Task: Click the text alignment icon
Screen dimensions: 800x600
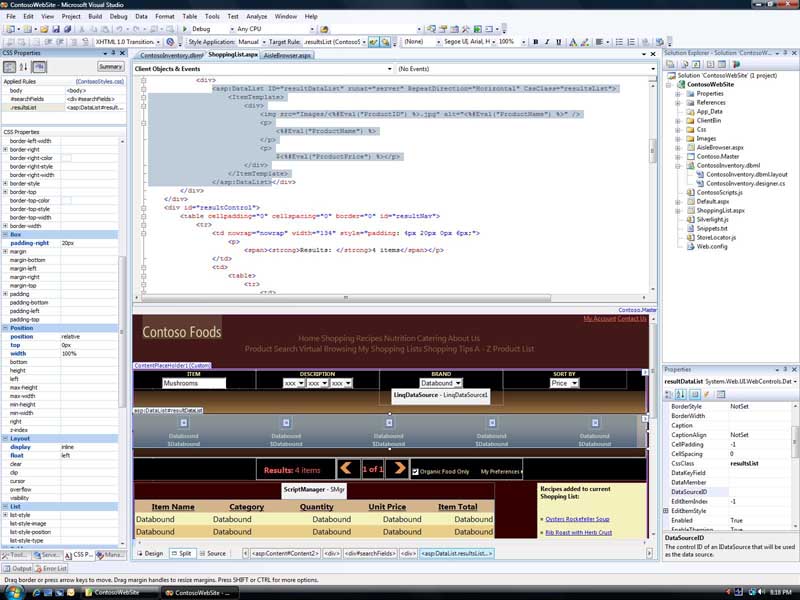Action: [599, 42]
